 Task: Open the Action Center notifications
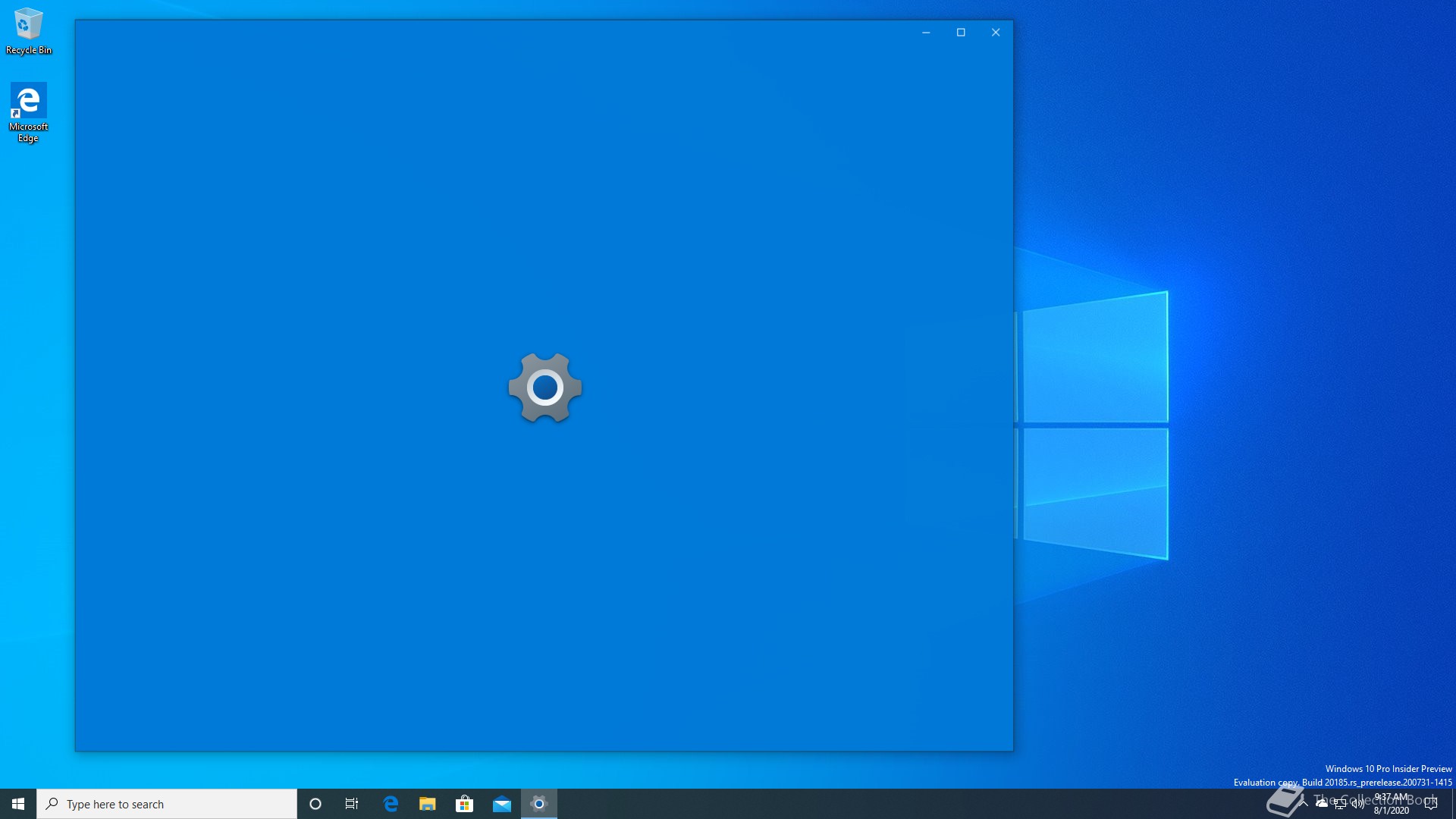[x=1431, y=804]
